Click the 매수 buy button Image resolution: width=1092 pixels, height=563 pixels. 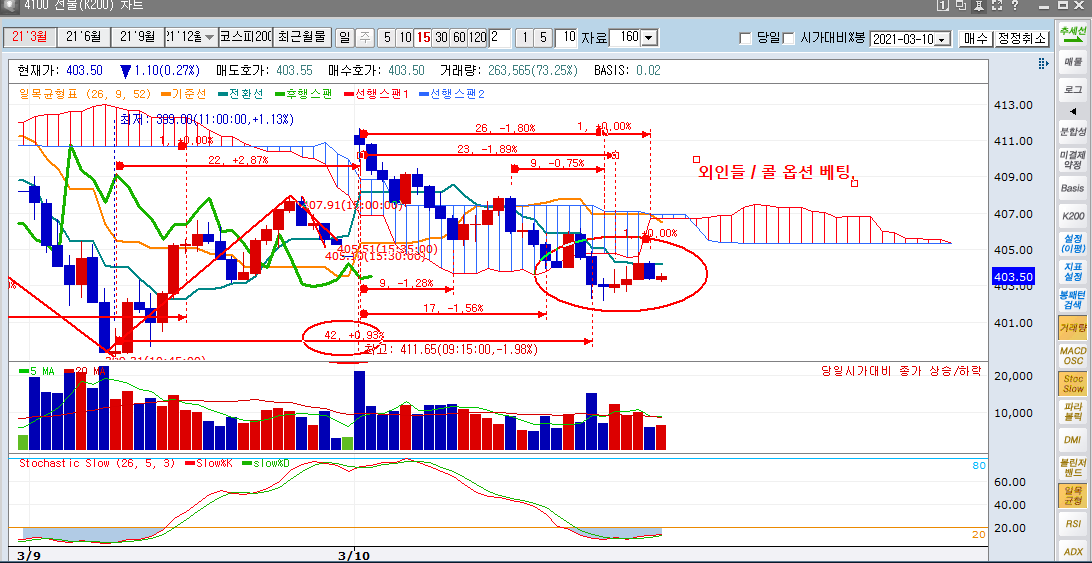(x=975, y=38)
